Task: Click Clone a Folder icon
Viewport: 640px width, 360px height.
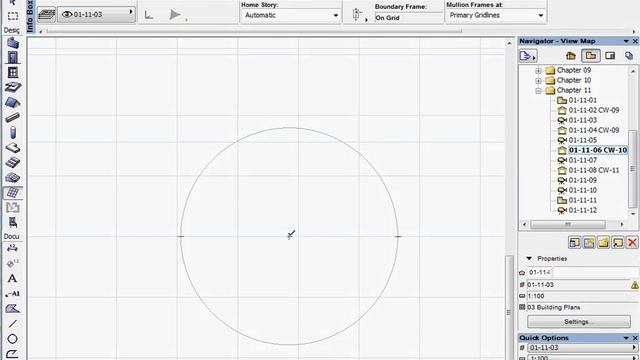Action: click(618, 242)
